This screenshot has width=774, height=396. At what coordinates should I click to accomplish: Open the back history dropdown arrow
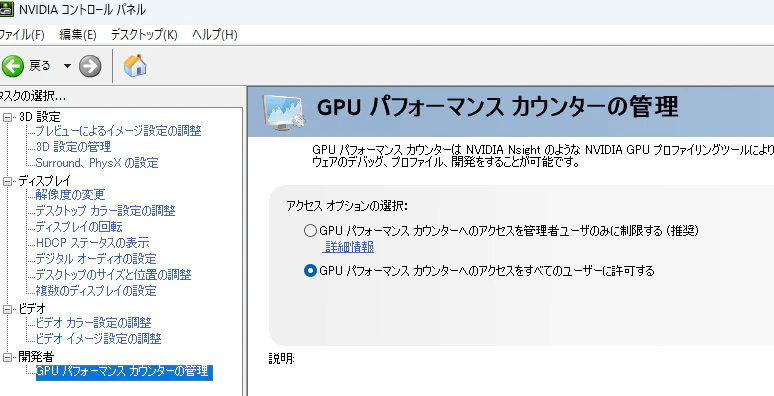tap(67, 66)
